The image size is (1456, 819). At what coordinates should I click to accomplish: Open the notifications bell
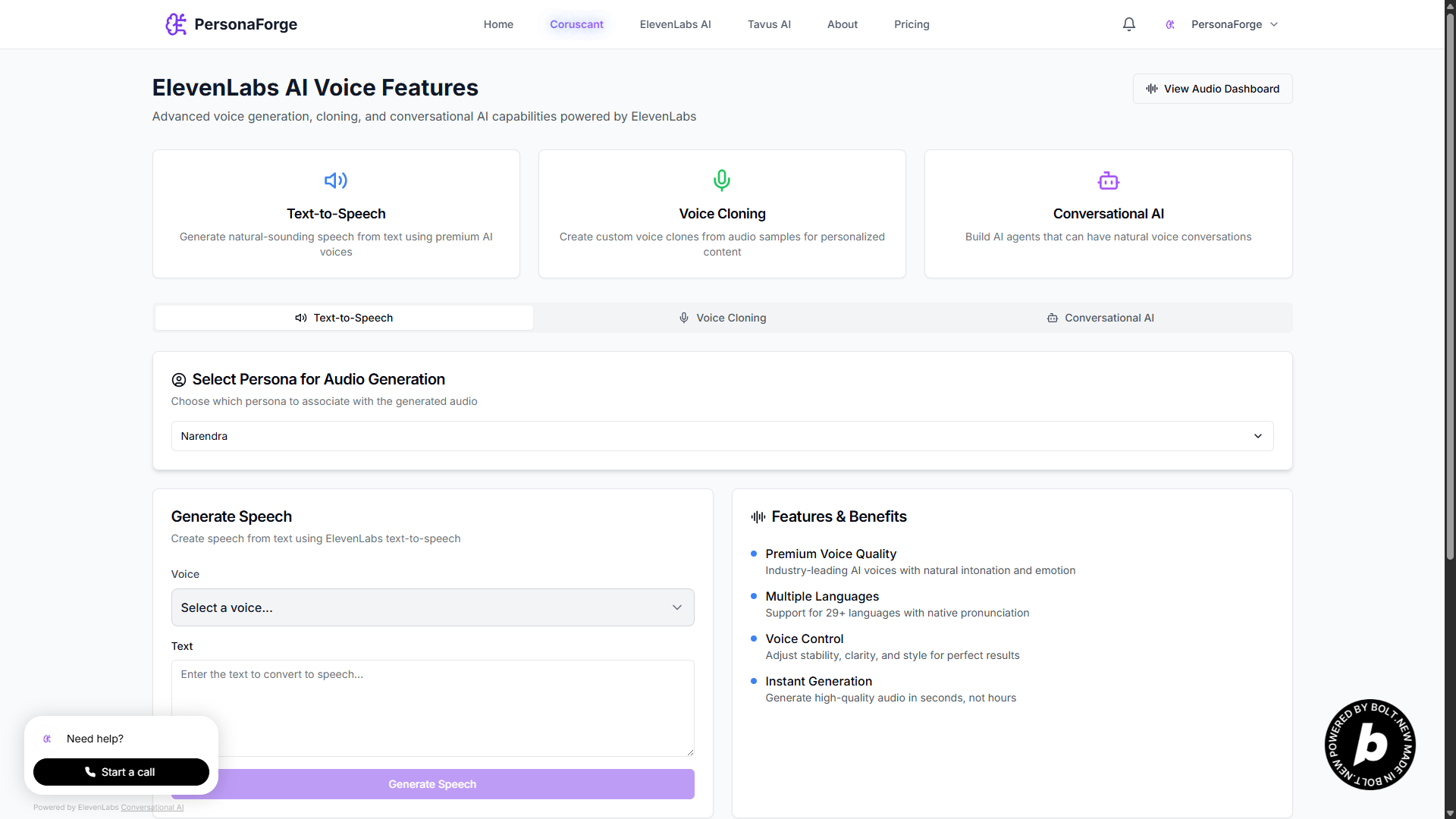[1128, 24]
